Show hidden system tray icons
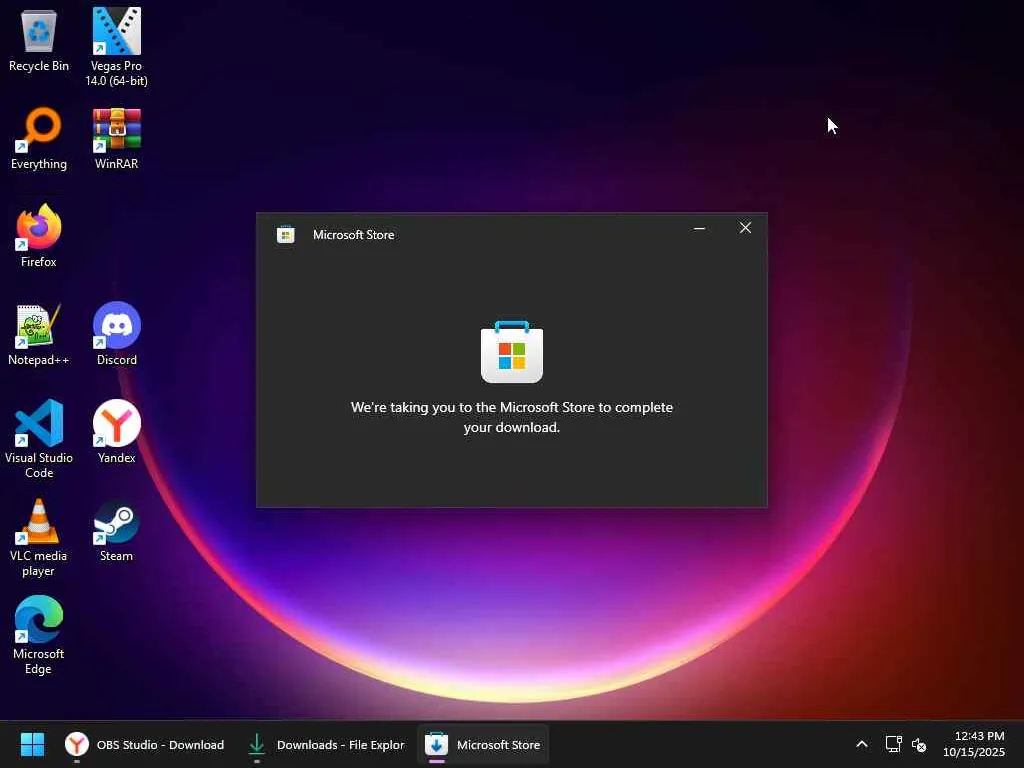This screenshot has height=768, width=1024. coord(861,744)
